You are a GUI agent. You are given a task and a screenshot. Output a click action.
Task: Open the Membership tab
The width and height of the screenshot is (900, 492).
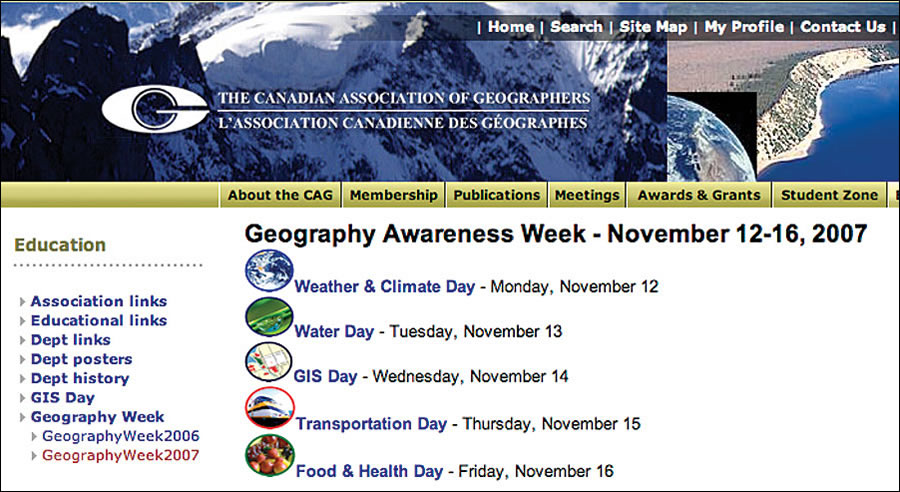pyautogui.click(x=393, y=195)
